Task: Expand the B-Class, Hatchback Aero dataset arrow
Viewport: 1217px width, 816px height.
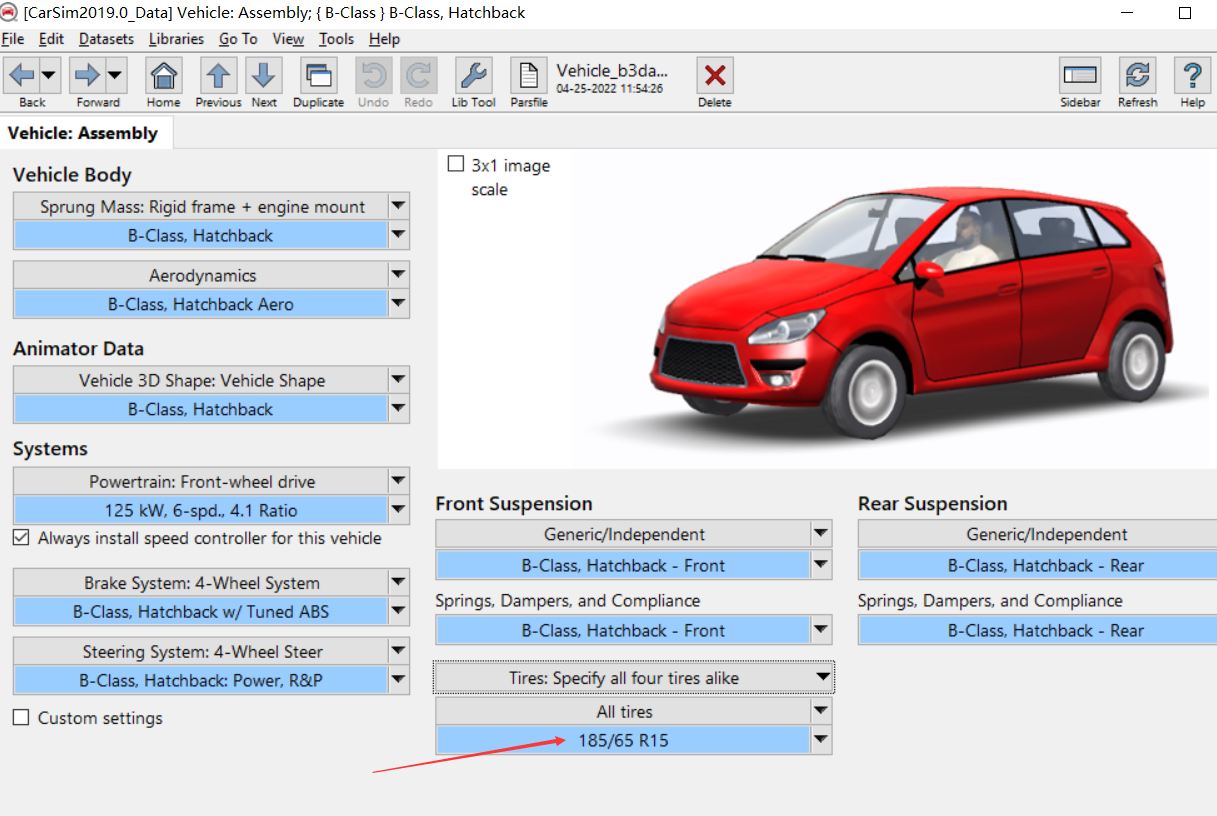Action: 398,304
